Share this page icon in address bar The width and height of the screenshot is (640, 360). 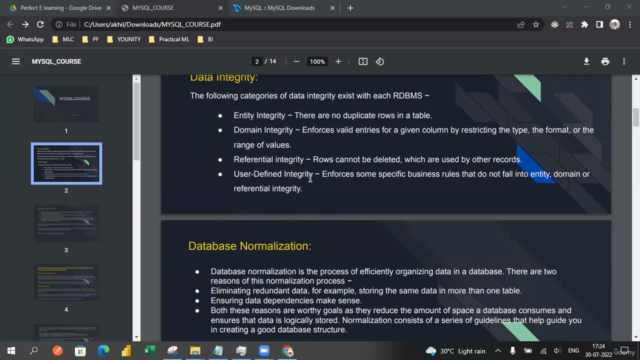pyautogui.click(x=520, y=24)
